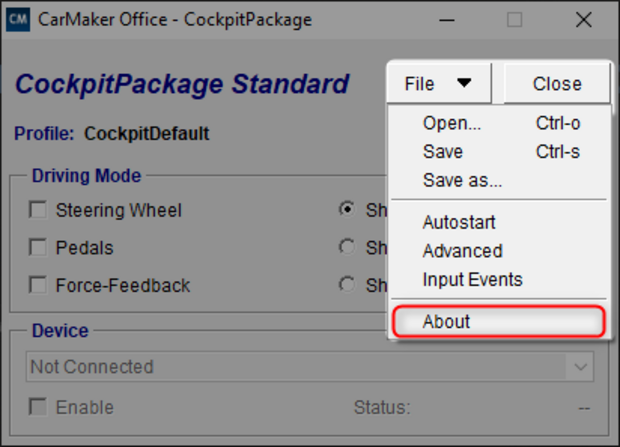This screenshot has width=620, height=447.
Task: Open the File dropdown menu button
Action: point(439,83)
